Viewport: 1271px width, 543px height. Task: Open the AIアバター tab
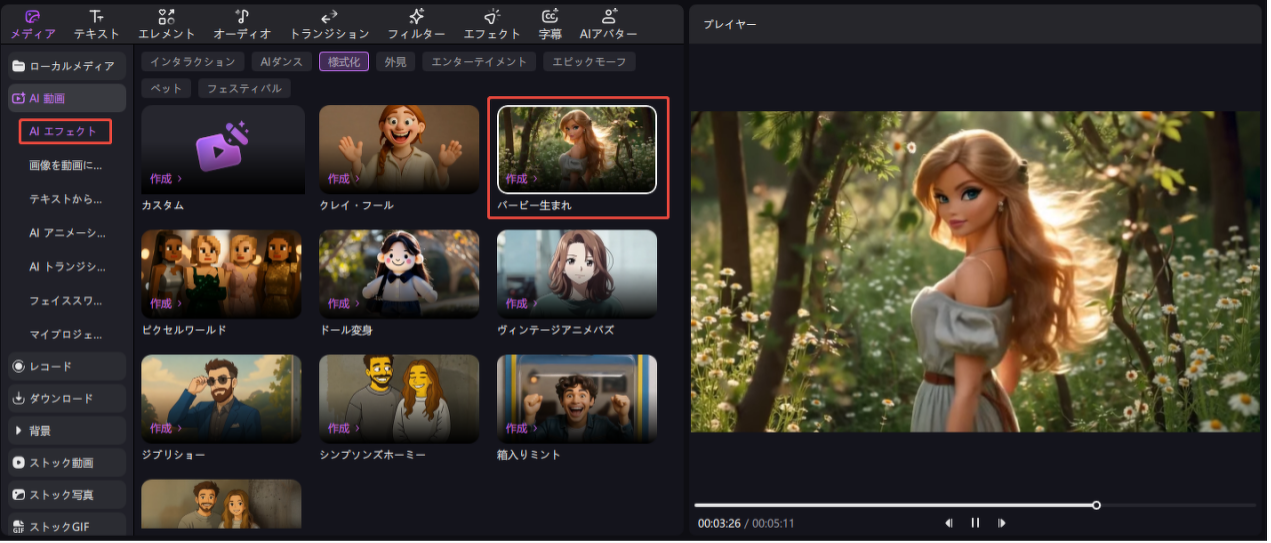point(608,25)
